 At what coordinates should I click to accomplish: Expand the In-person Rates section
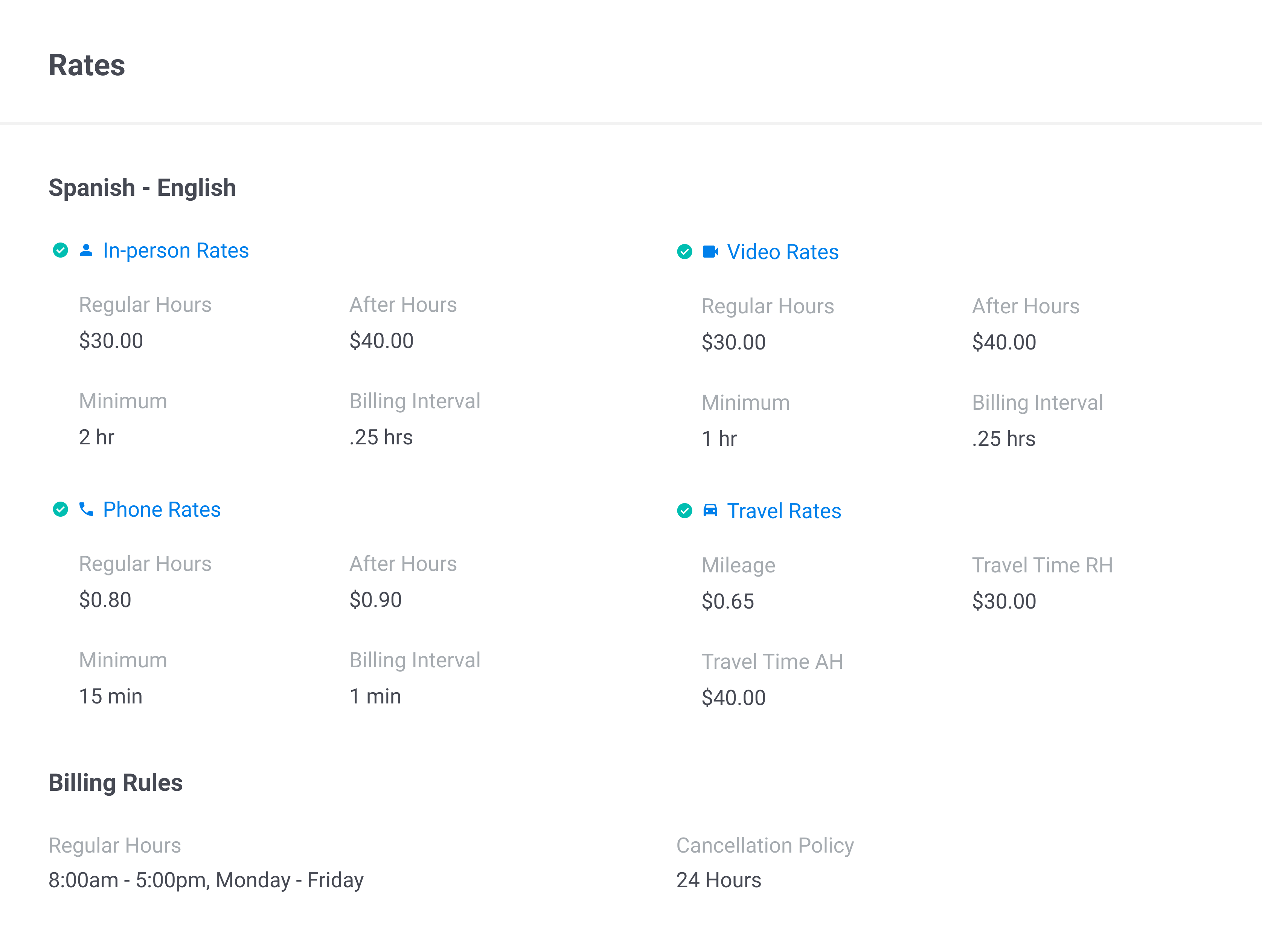click(x=175, y=250)
